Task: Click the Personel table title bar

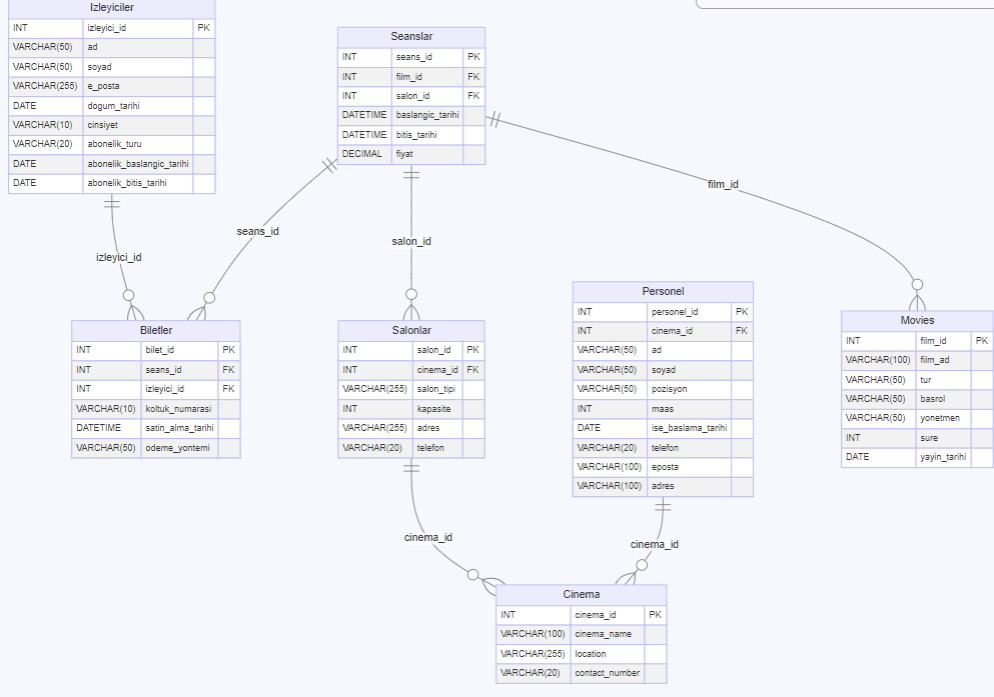Action: click(662, 291)
